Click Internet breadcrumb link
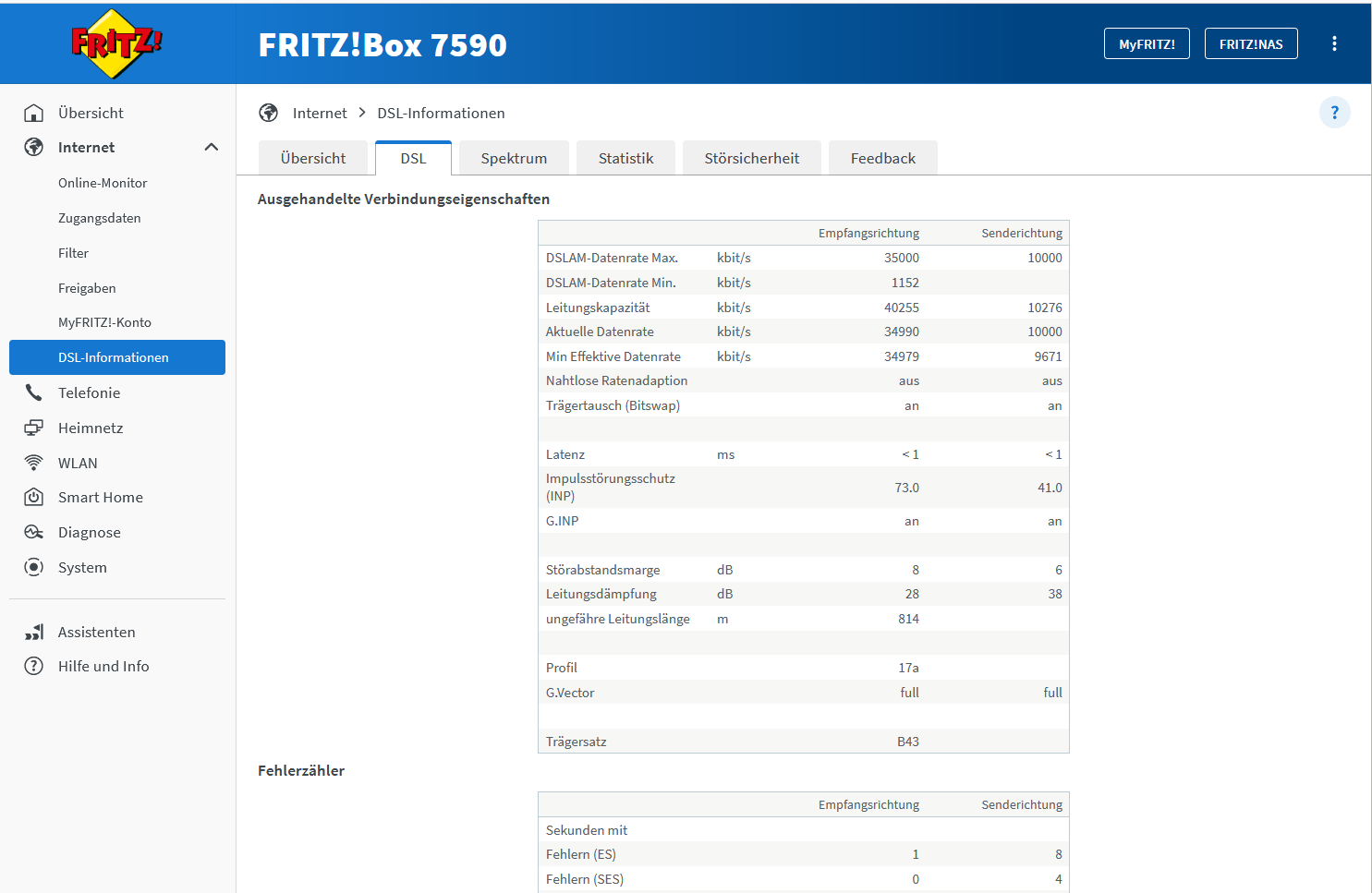Screen dimensions: 1372x893 (320, 113)
